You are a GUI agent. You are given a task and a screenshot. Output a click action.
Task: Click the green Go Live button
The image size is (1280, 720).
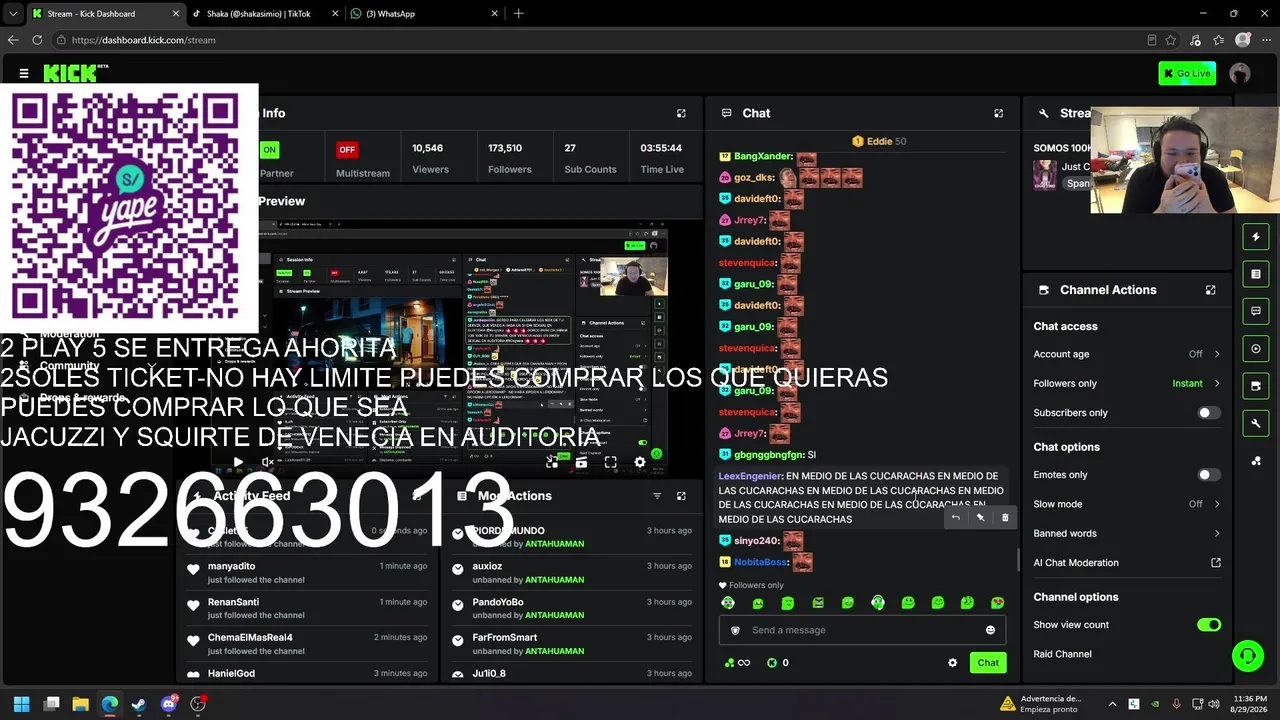click(x=1187, y=73)
